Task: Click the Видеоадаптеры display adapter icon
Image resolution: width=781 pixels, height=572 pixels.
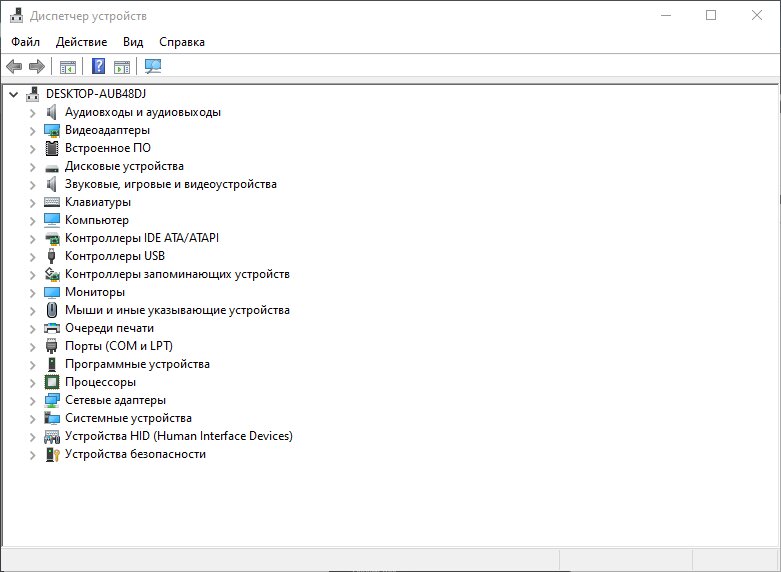Action: coord(53,130)
